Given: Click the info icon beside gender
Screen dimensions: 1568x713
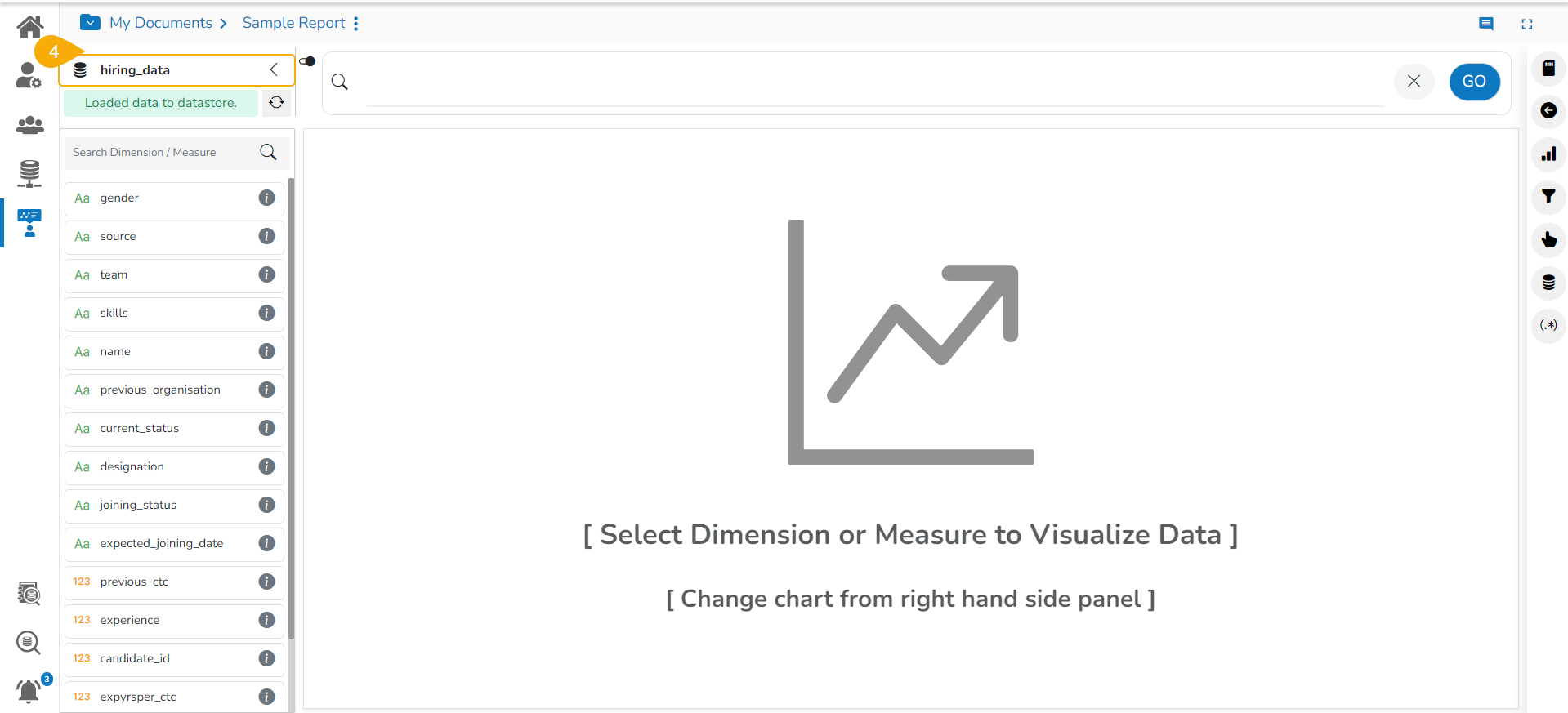Looking at the screenshot, I should [x=266, y=198].
